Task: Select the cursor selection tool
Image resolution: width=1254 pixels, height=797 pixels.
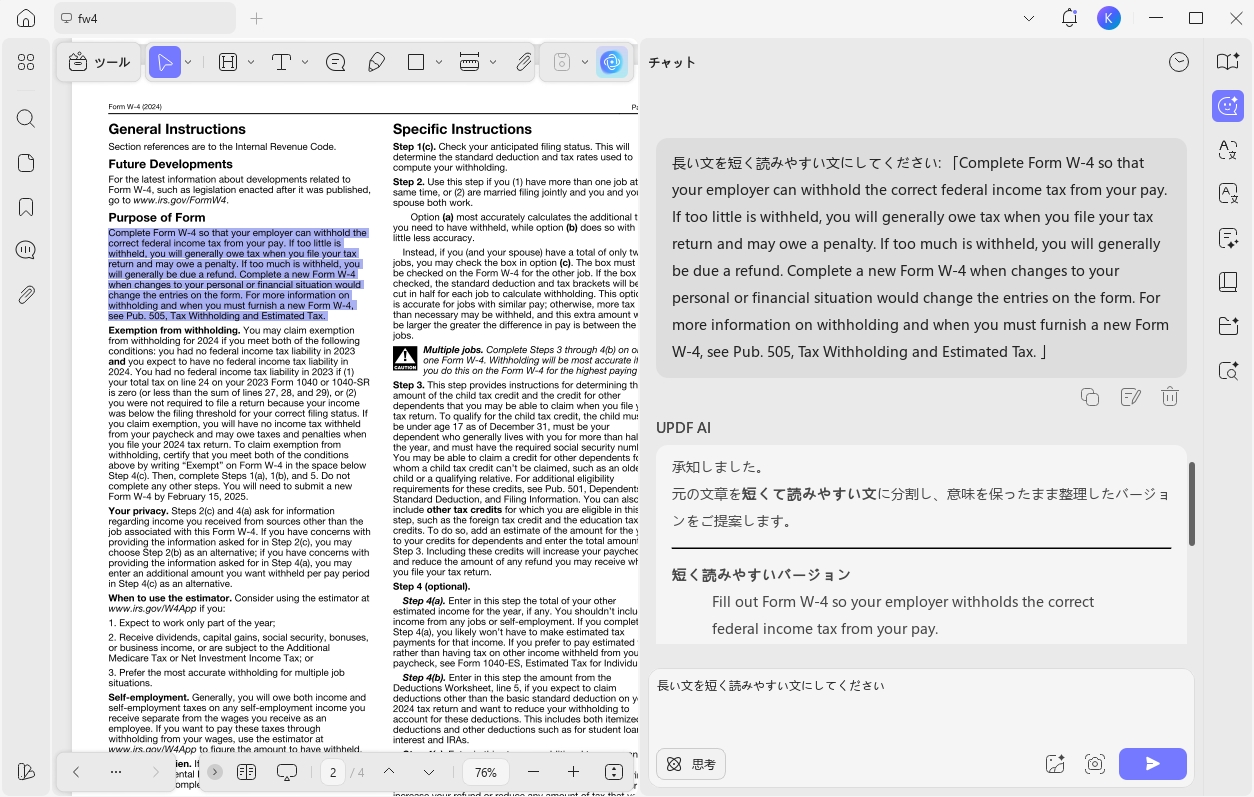Action: tap(165, 62)
